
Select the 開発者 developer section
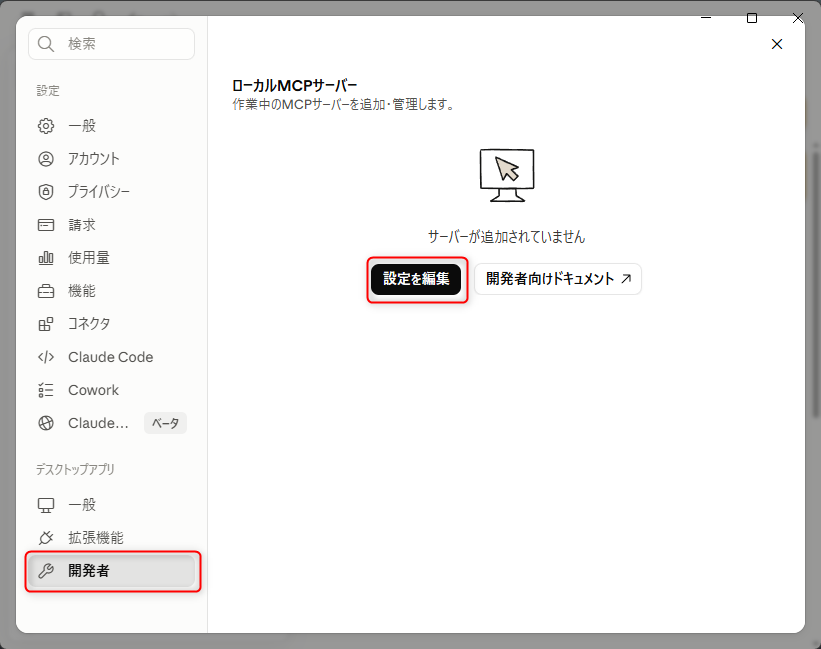pyautogui.click(x=112, y=571)
